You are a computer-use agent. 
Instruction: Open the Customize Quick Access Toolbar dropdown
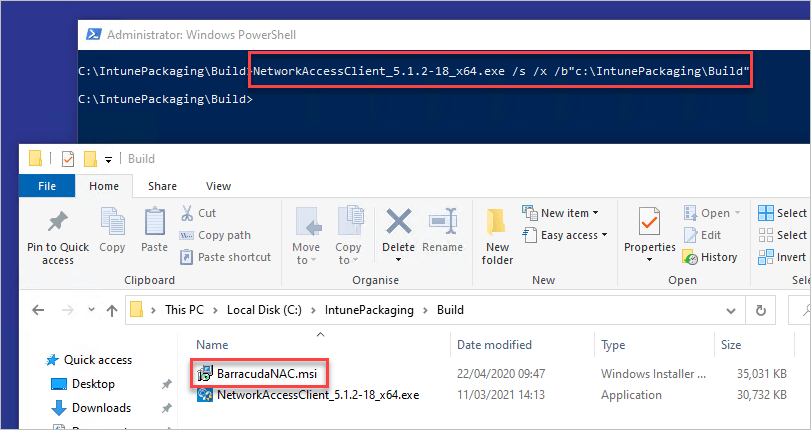point(108,159)
